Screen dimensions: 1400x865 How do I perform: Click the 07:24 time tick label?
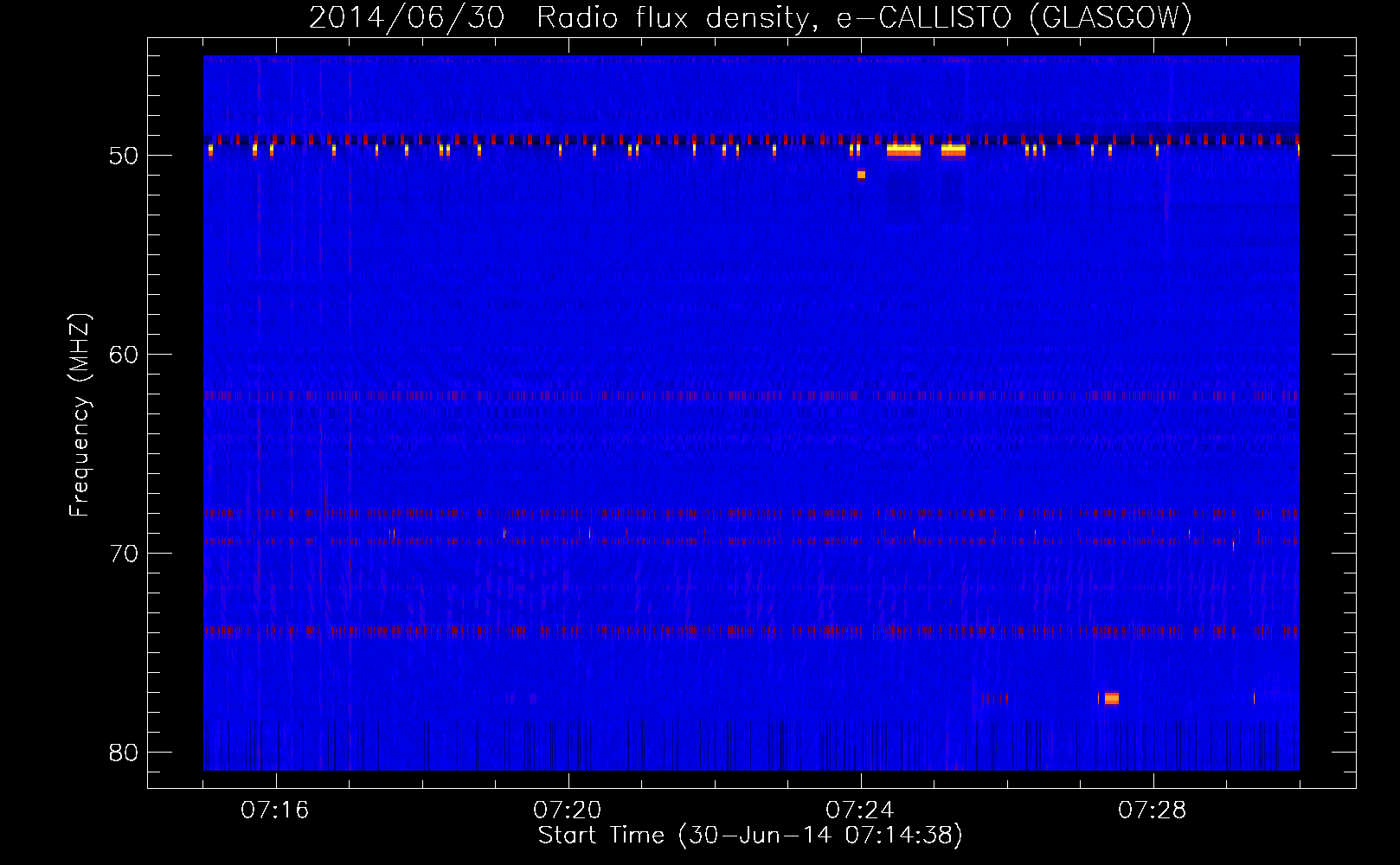pos(860,811)
